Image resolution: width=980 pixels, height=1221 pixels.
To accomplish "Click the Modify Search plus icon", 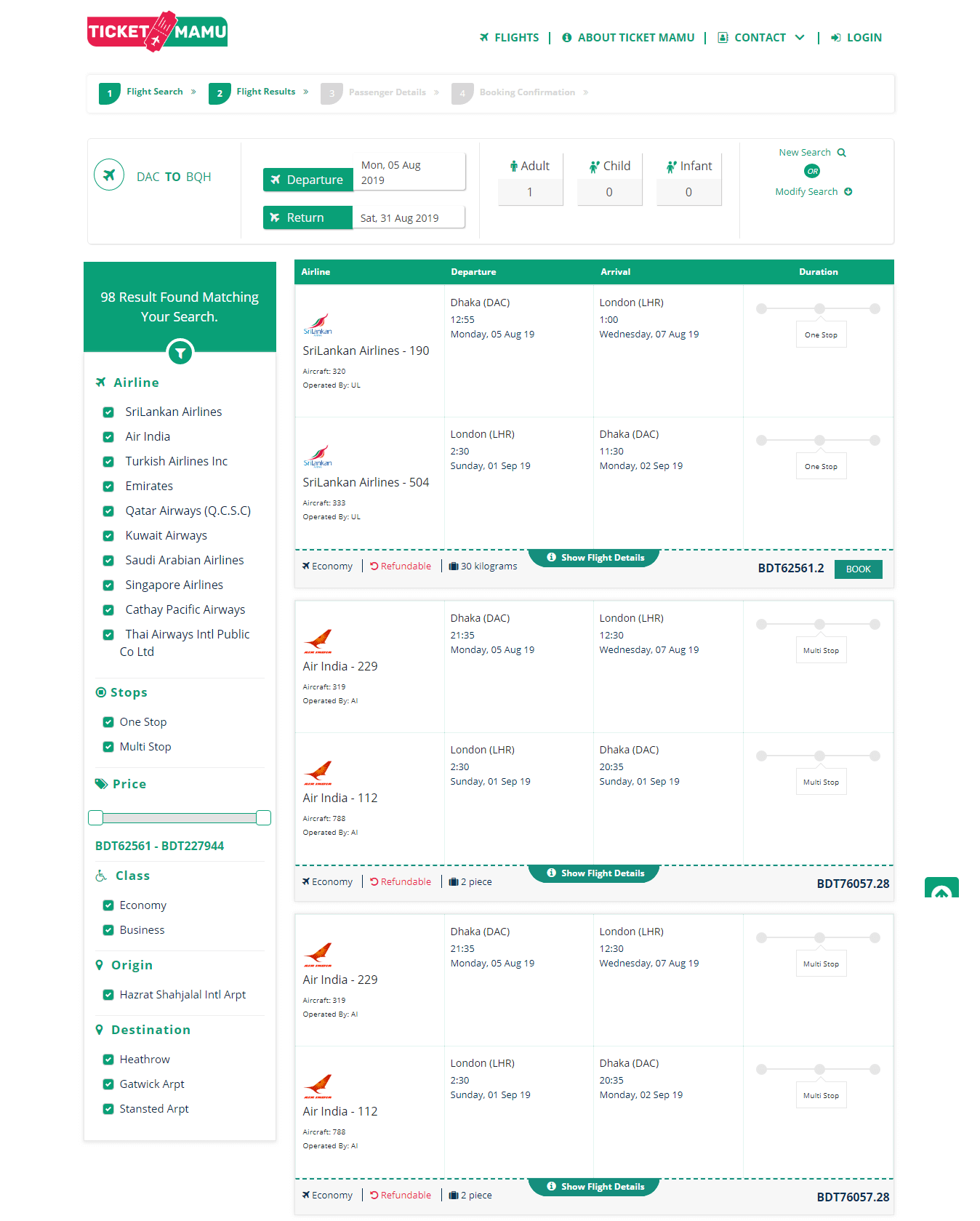I will pos(848,192).
